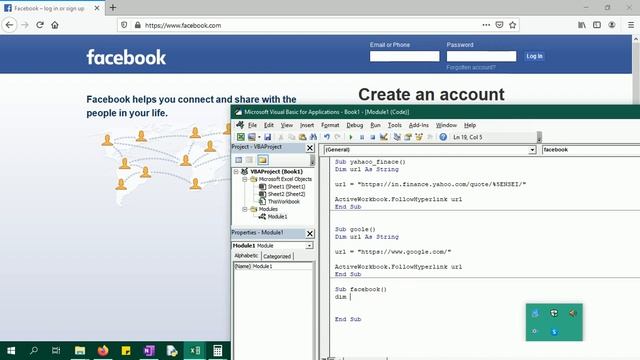Click the Copy icon in VBA toolbar
This screenshot has height=360, width=640.
291,137
